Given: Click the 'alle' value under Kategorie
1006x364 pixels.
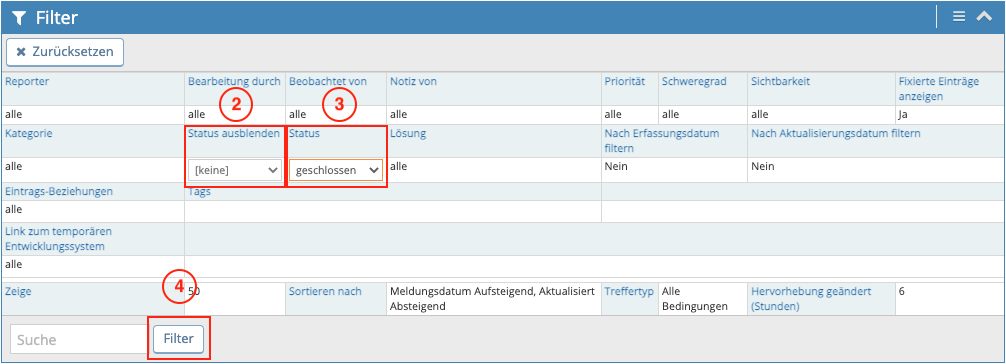Looking at the screenshot, I should pyautogui.click(x=13, y=166).
